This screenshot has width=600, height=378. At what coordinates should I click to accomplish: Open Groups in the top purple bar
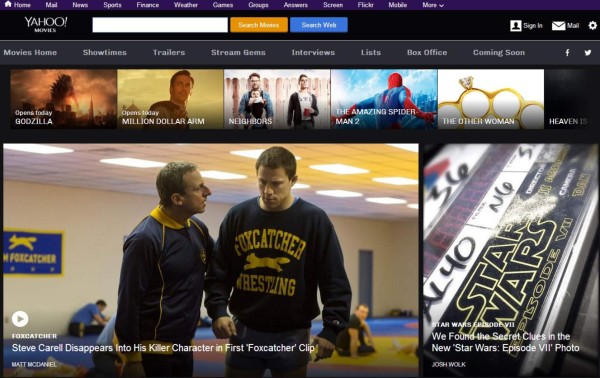coord(258,5)
